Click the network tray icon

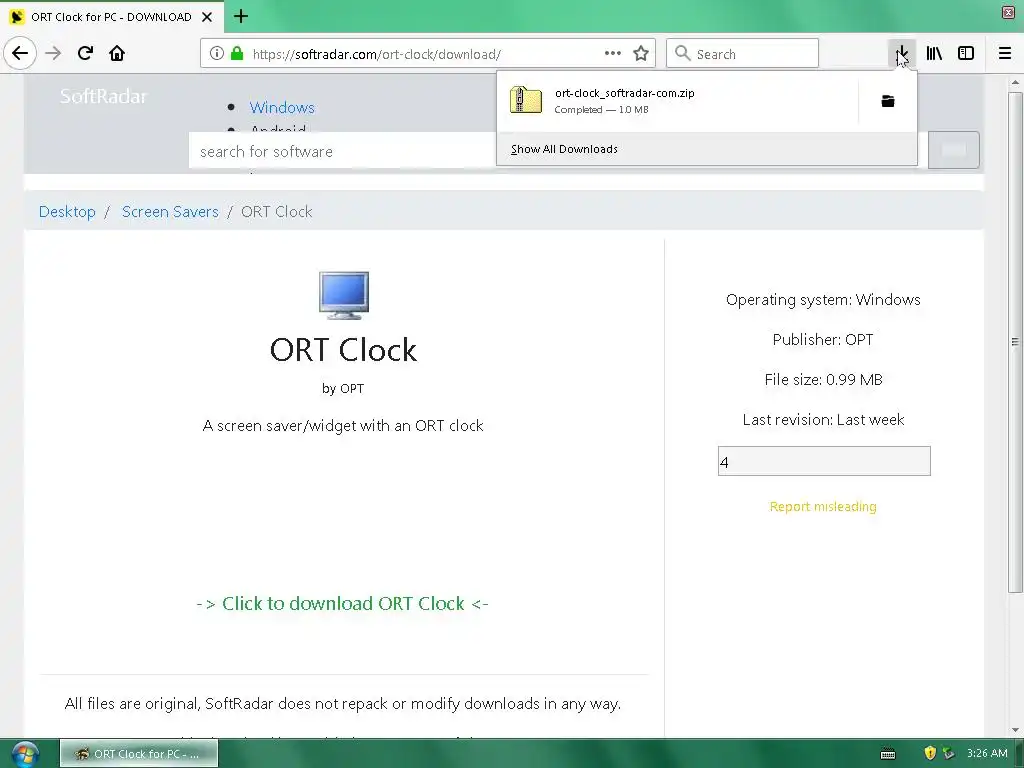pyautogui.click(x=949, y=754)
